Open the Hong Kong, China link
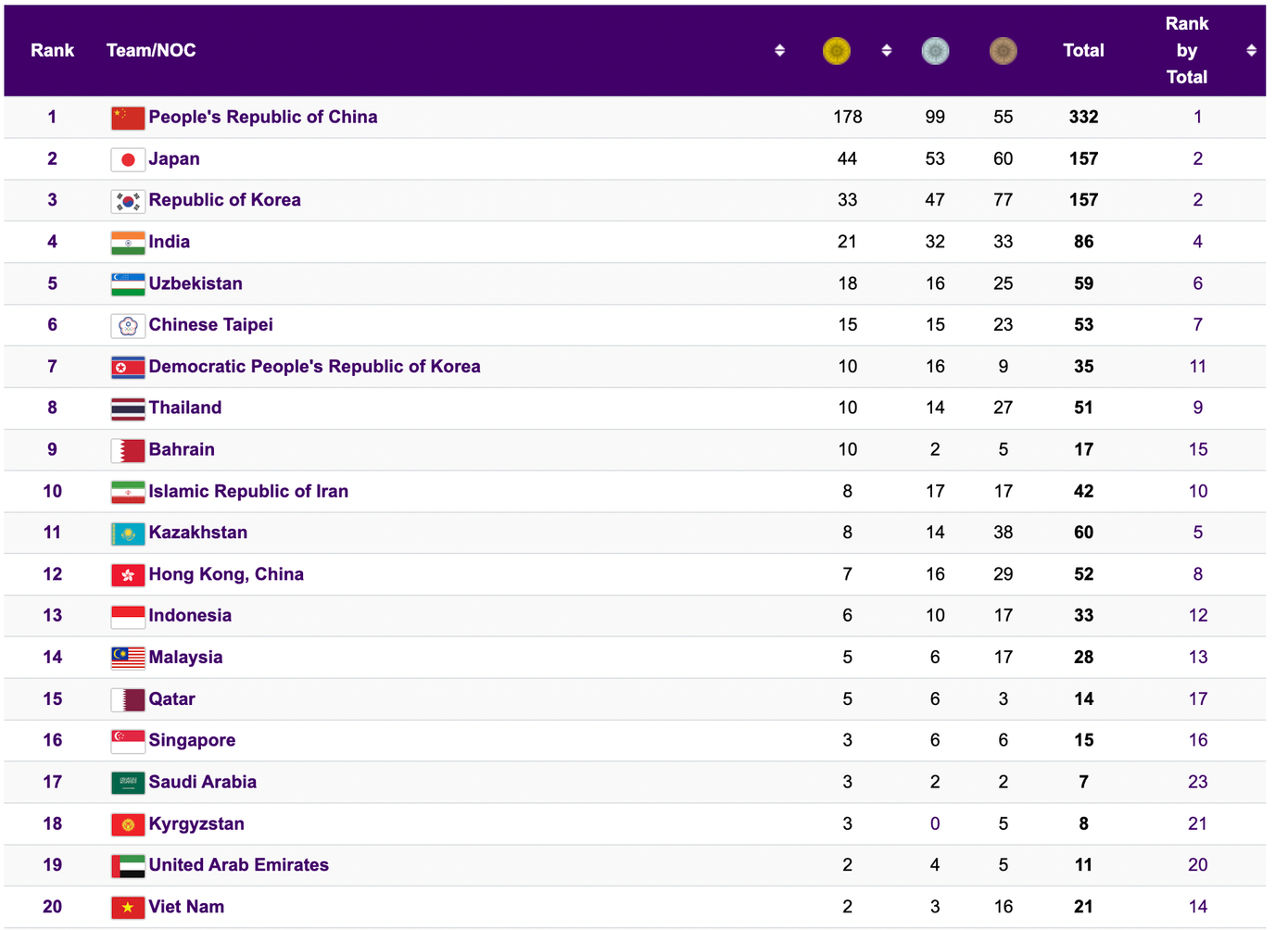The image size is (1288, 930). coord(226,574)
